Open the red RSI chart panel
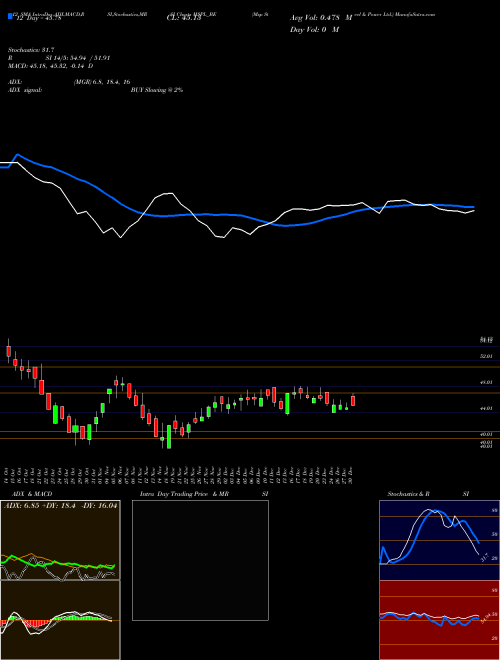 coord(439,620)
